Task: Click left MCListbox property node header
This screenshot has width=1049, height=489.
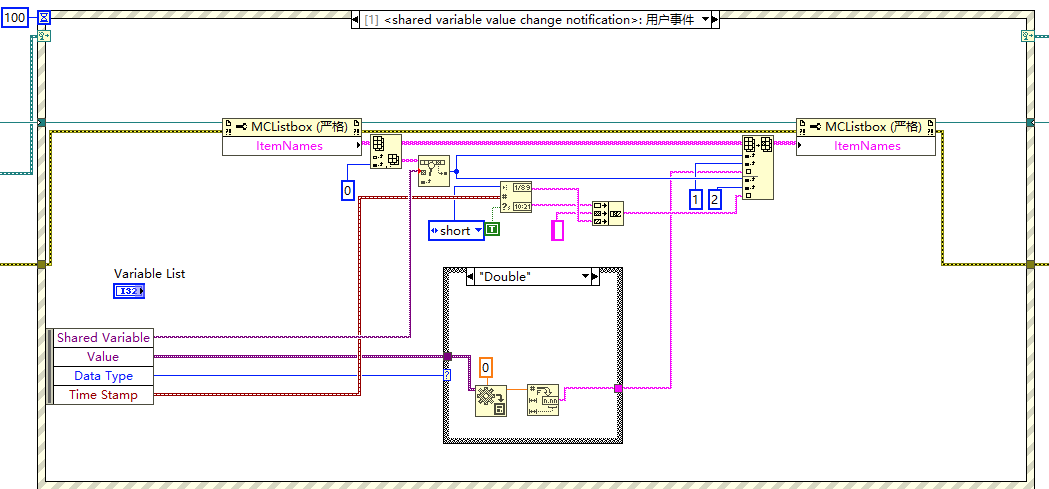Action: point(292,127)
